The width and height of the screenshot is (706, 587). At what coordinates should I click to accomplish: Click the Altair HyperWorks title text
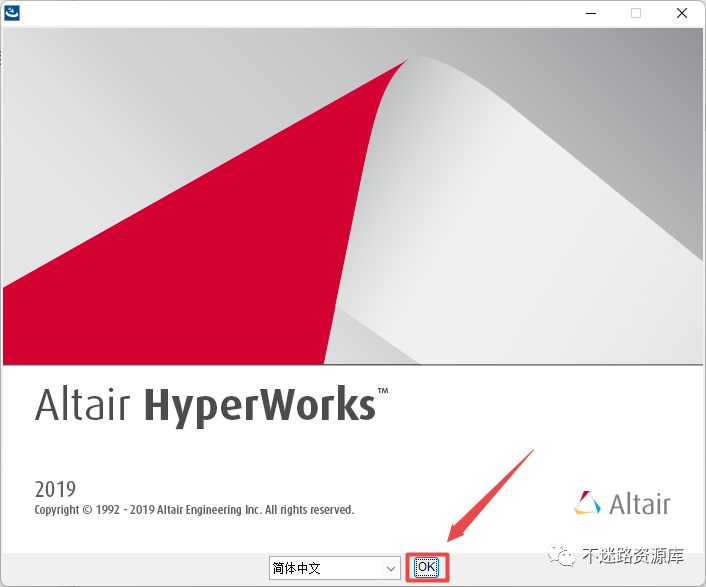click(211, 405)
